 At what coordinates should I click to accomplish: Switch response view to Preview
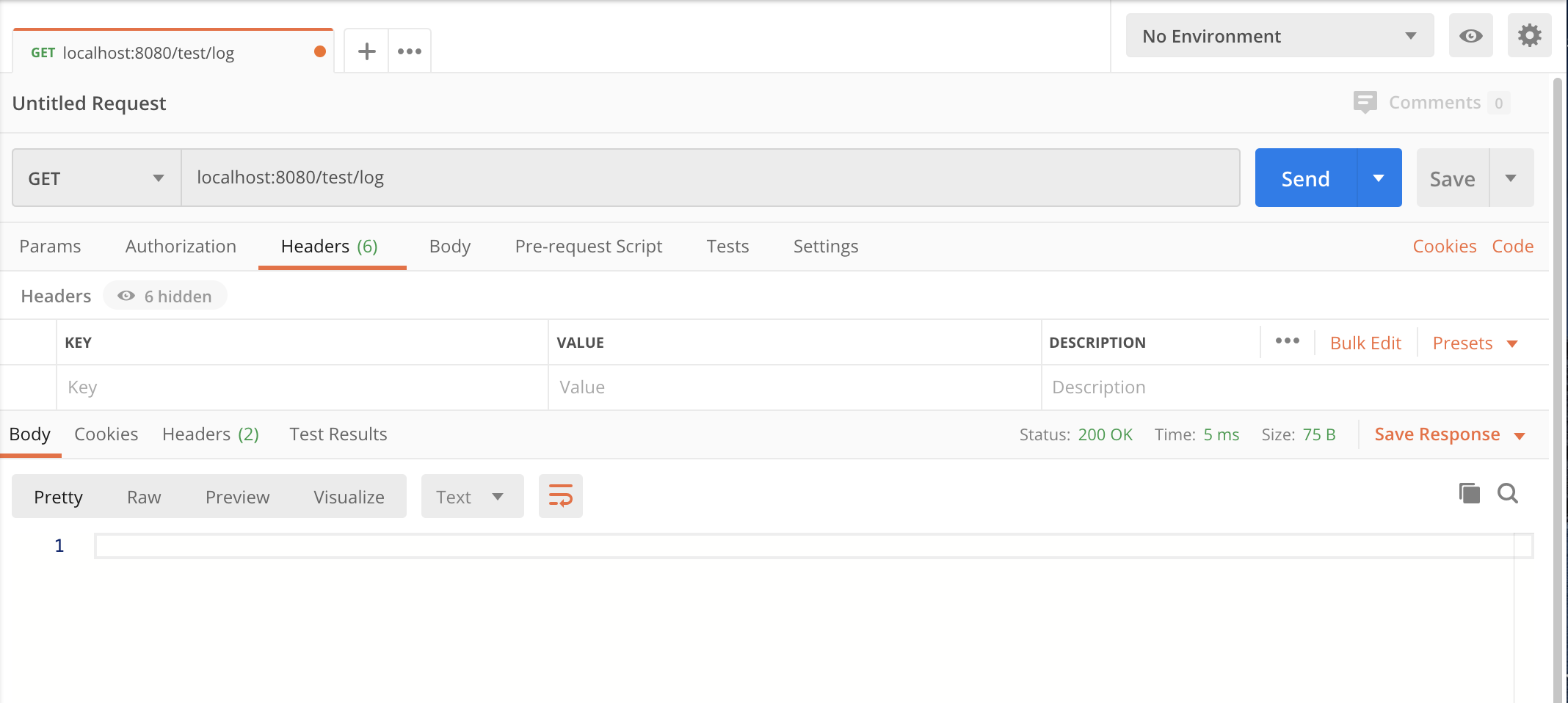(237, 497)
